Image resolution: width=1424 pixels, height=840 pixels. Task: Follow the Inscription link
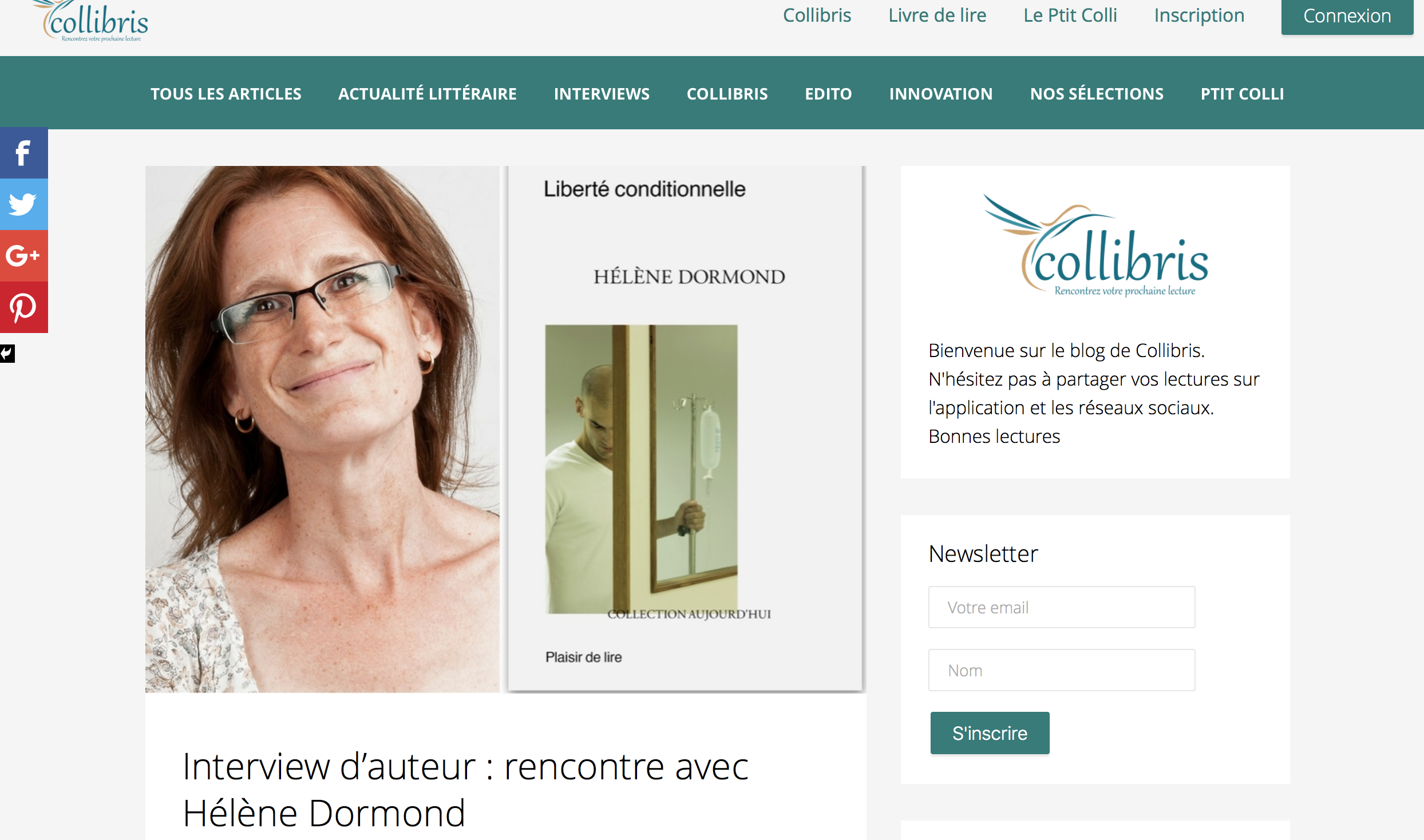[x=1199, y=15]
